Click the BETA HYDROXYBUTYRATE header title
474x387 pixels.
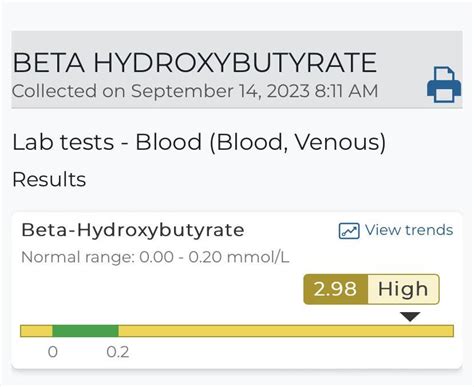pyautogui.click(x=195, y=62)
